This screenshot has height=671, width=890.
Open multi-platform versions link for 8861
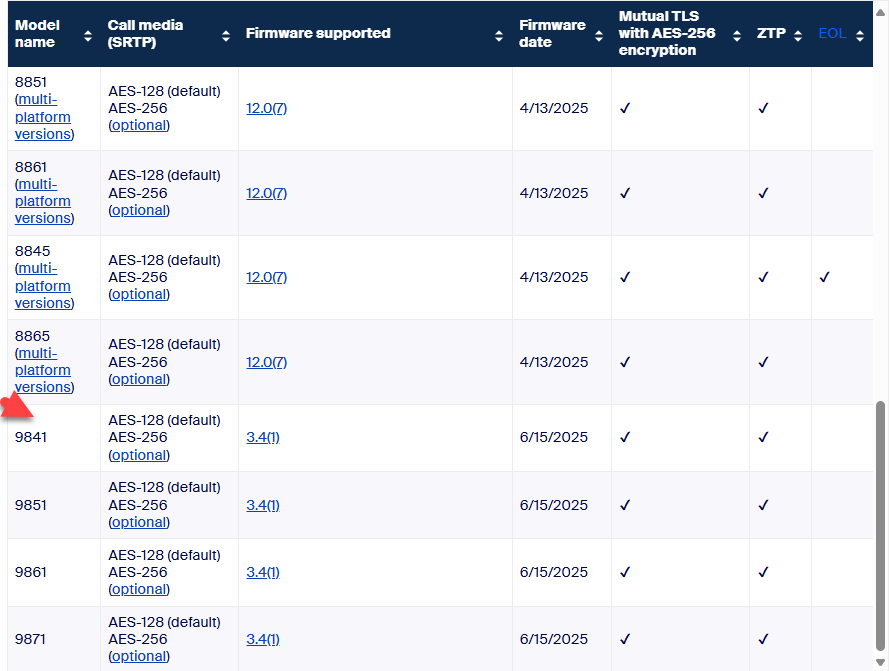click(x=43, y=201)
